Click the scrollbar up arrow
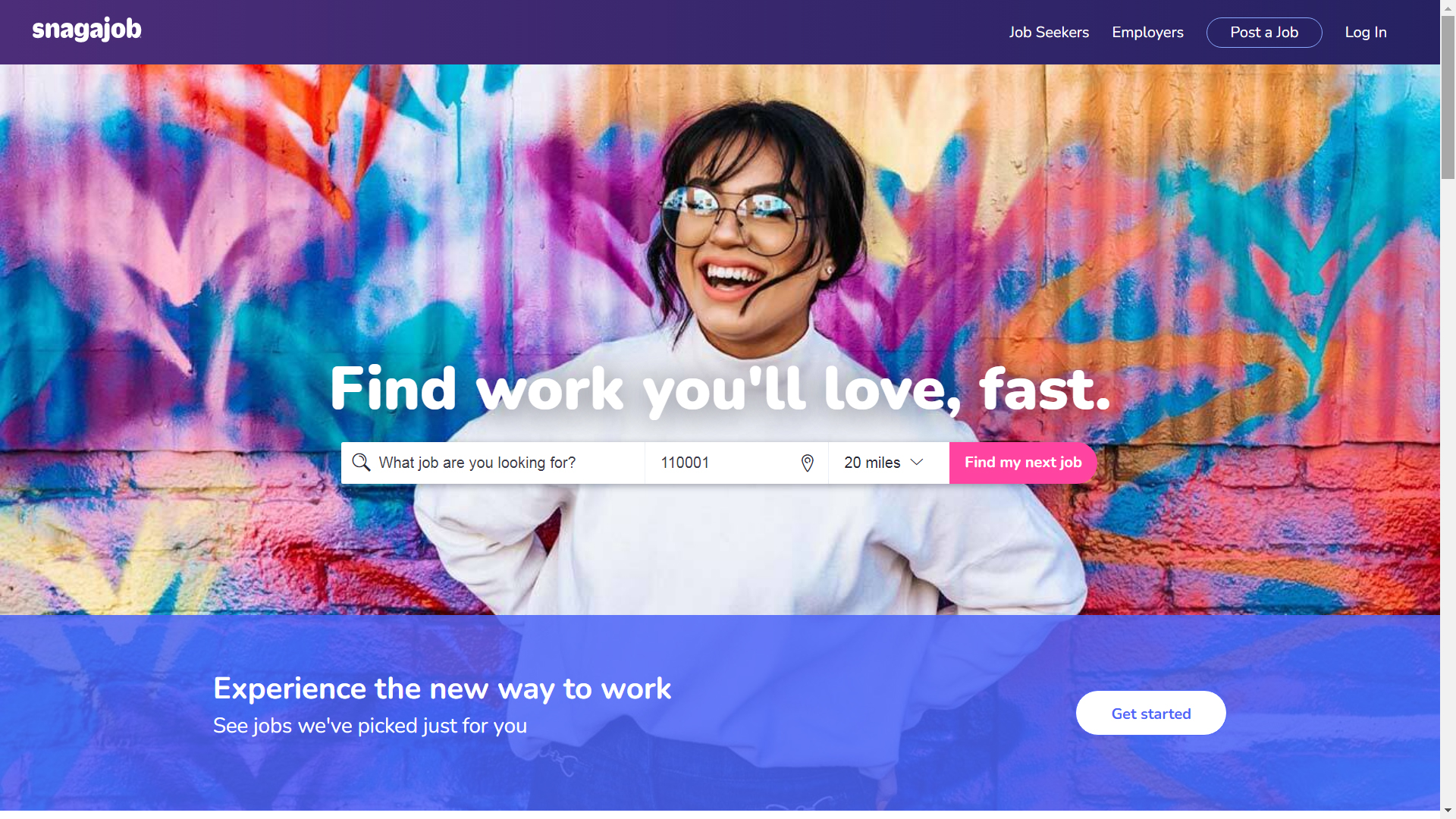Screen dimensions: 1456x819 tap(1448, 8)
